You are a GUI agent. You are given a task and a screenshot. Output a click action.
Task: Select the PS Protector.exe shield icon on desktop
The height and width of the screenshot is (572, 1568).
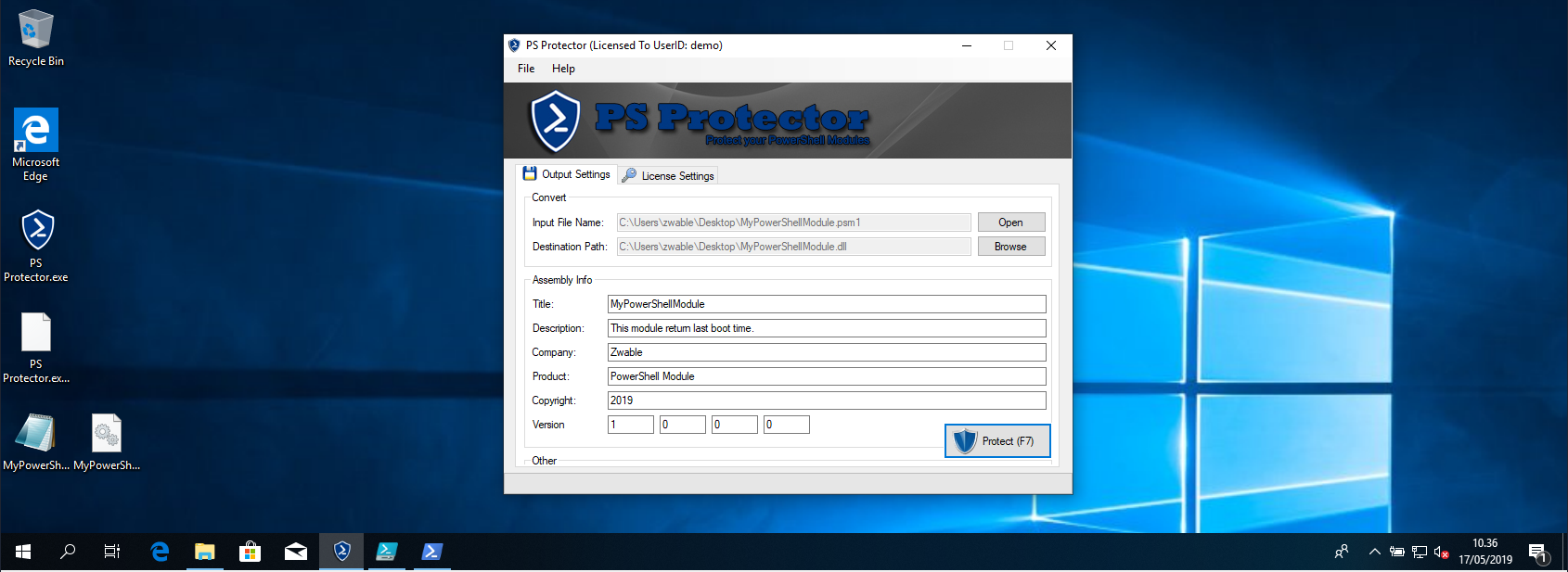coord(36,246)
